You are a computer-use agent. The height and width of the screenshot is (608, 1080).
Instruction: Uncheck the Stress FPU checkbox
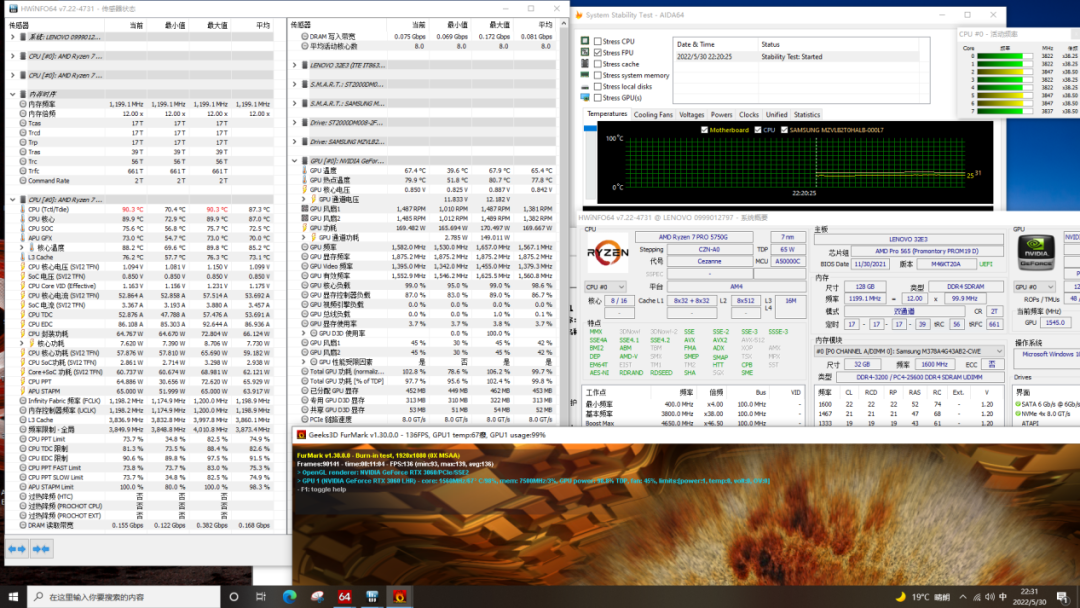tap(598, 52)
